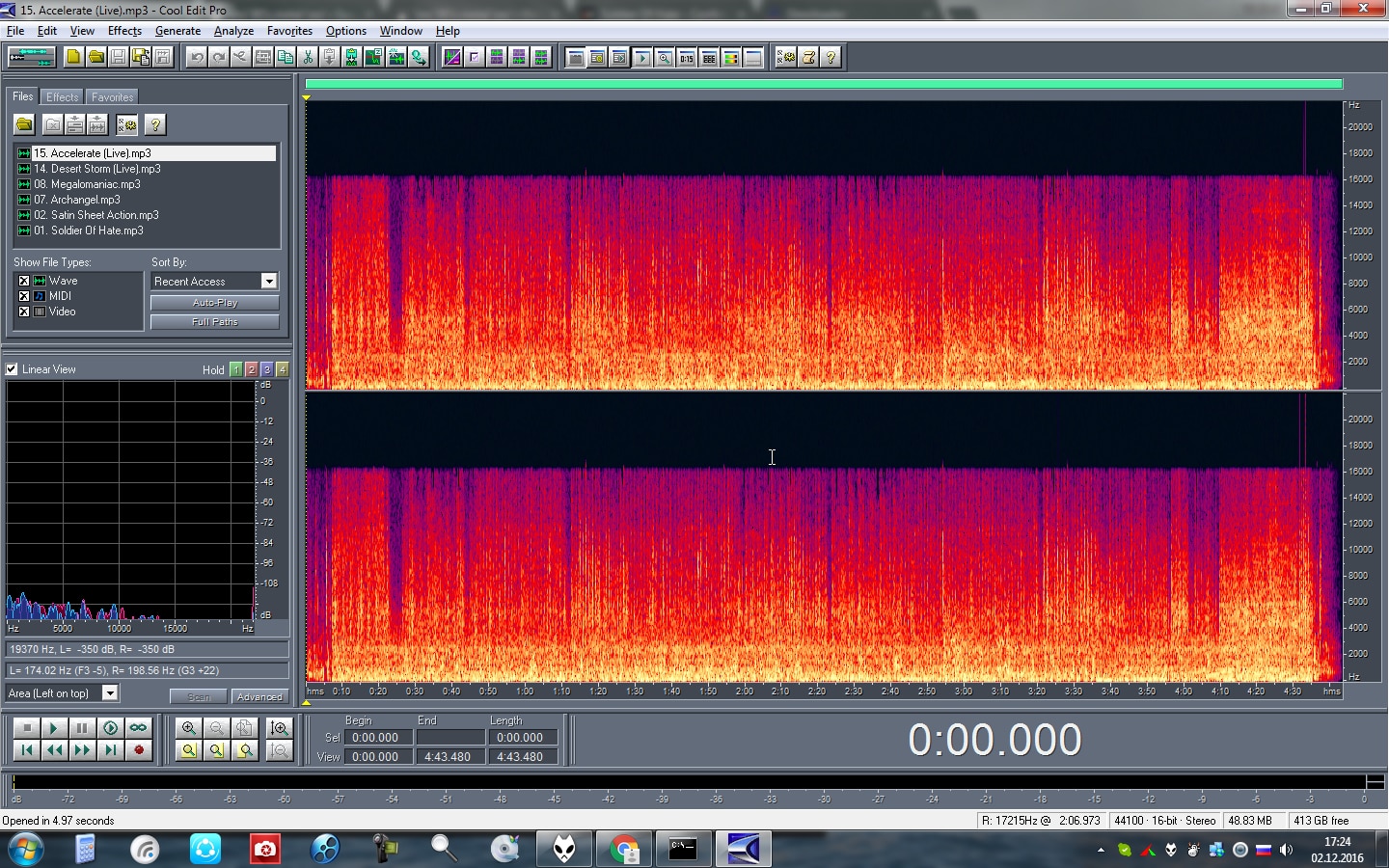Open the Generate menu
Screen dimensions: 1389x868
[177, 31]
